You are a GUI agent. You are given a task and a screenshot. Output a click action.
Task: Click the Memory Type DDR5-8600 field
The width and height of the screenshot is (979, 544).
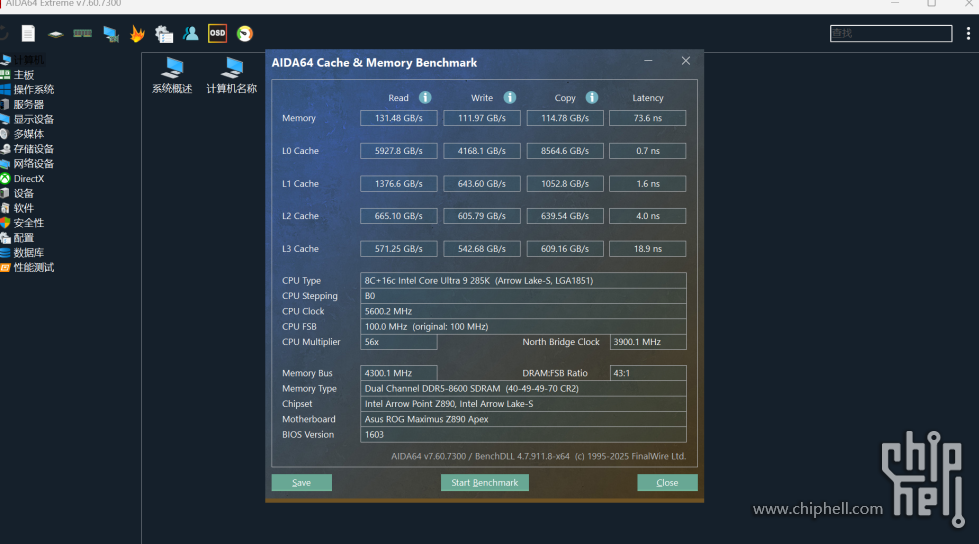pyautogui.click(x=523, y=388)
